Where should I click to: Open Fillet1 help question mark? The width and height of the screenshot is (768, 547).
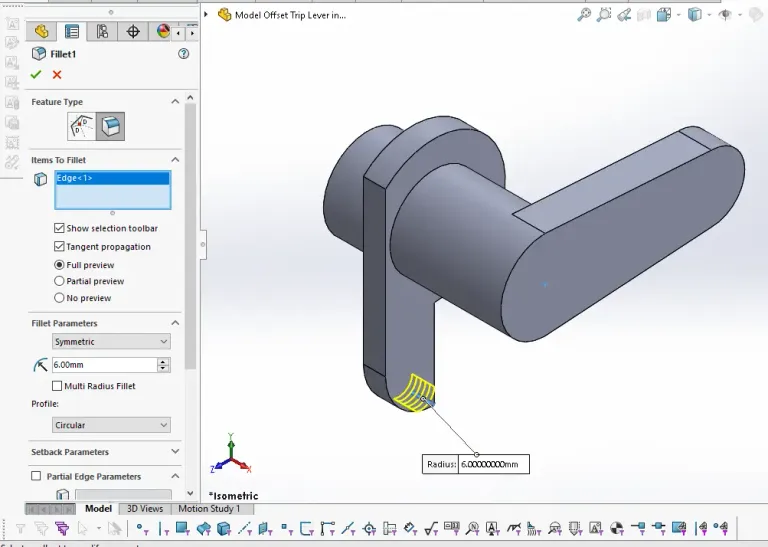click(183, 54)
